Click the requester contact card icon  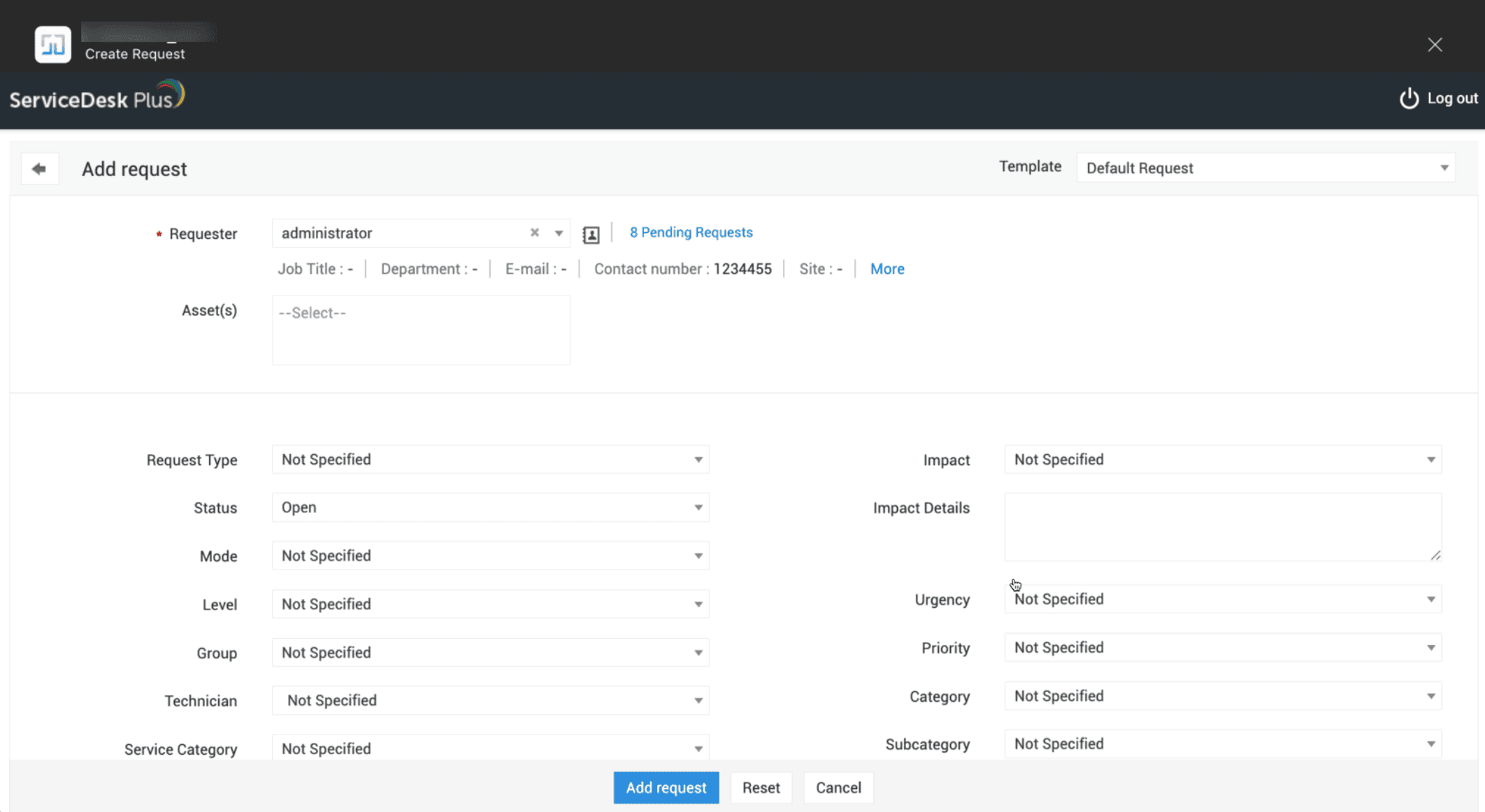pos(591,235)
